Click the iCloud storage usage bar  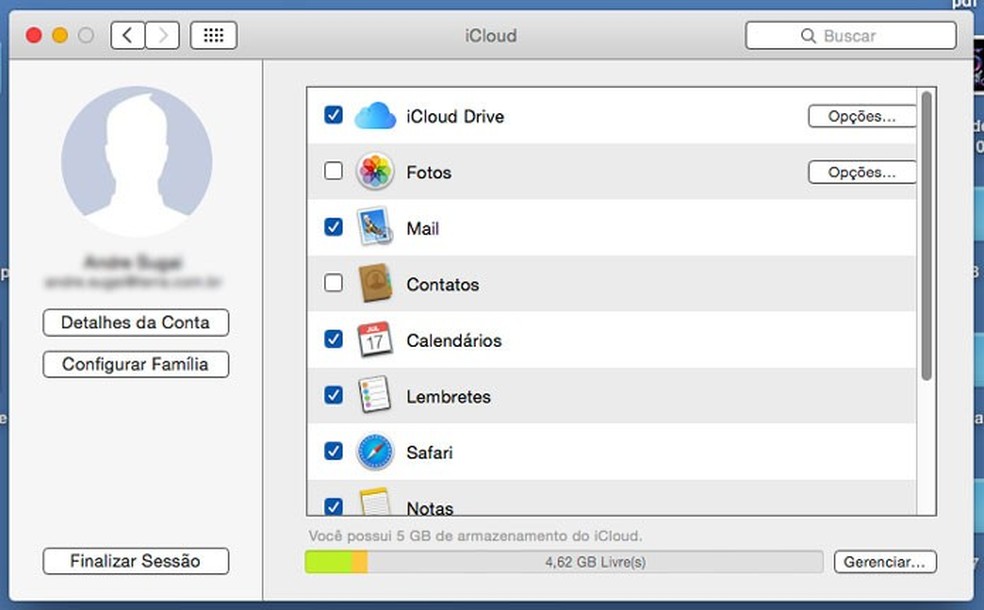pyautogui.click(x=564, y=562)
